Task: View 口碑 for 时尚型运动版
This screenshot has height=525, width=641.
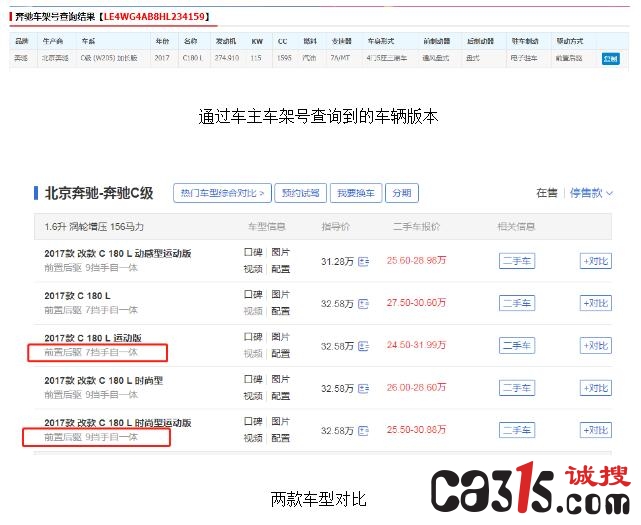Action: pyautogui.click(x=253, y=422)
